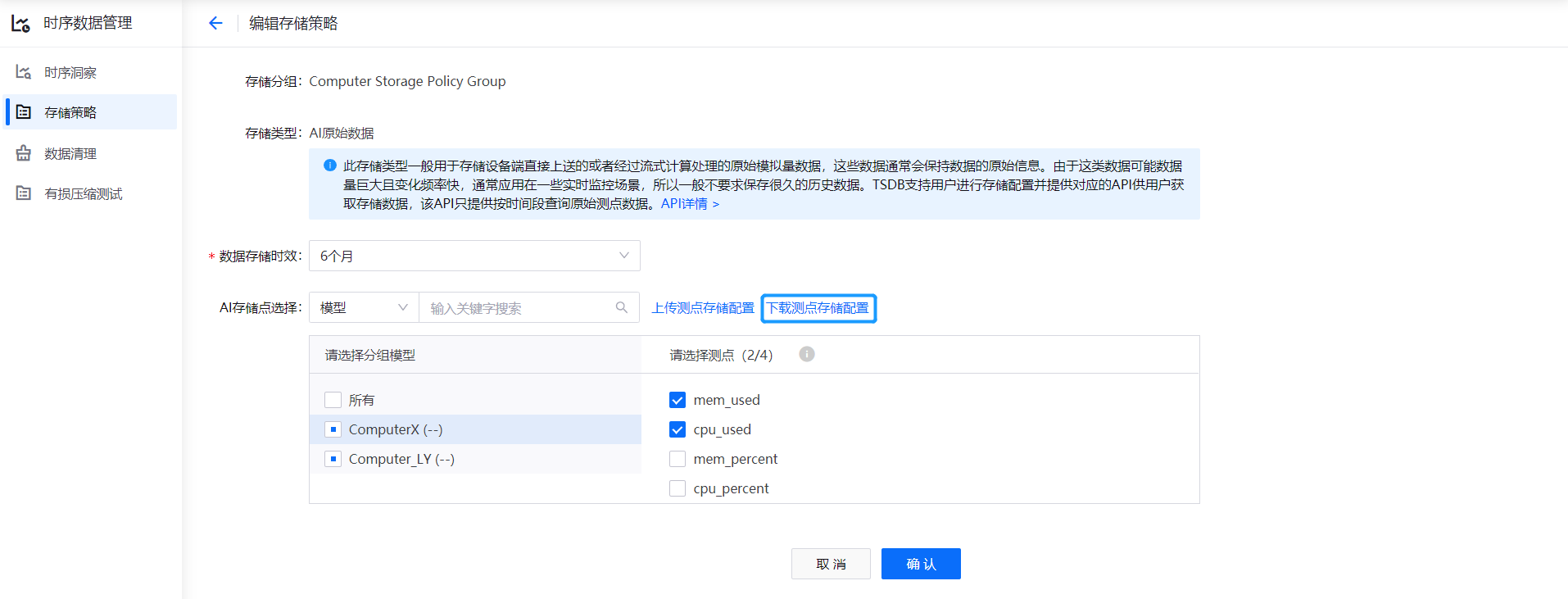The width and height of the screenshot is (1568, 599).
Task: Click the mem_used label
Action: (727, 400)
